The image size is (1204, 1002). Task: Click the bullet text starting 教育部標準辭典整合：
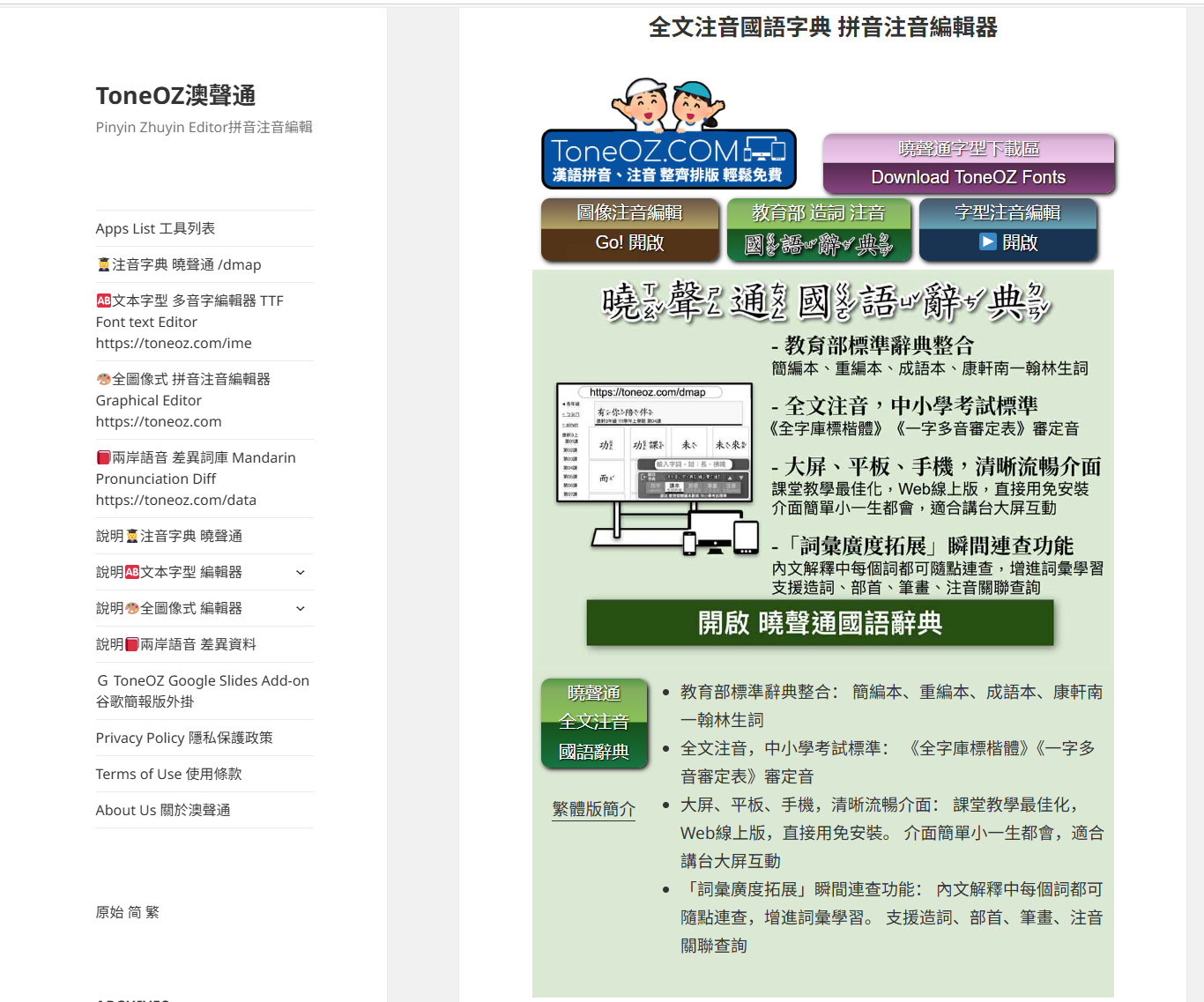click(892, 706)
